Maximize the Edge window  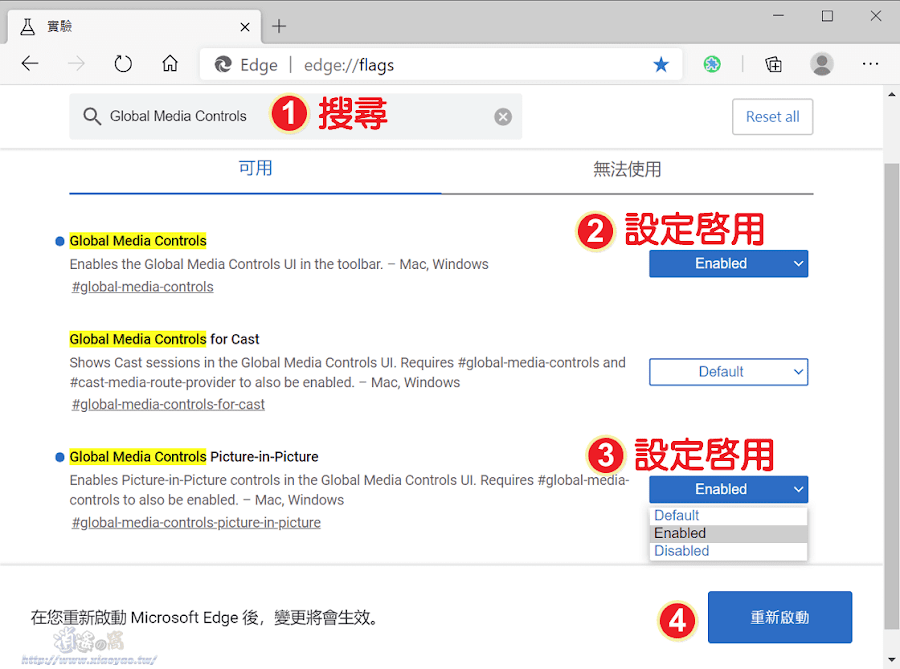pos(827,15)
